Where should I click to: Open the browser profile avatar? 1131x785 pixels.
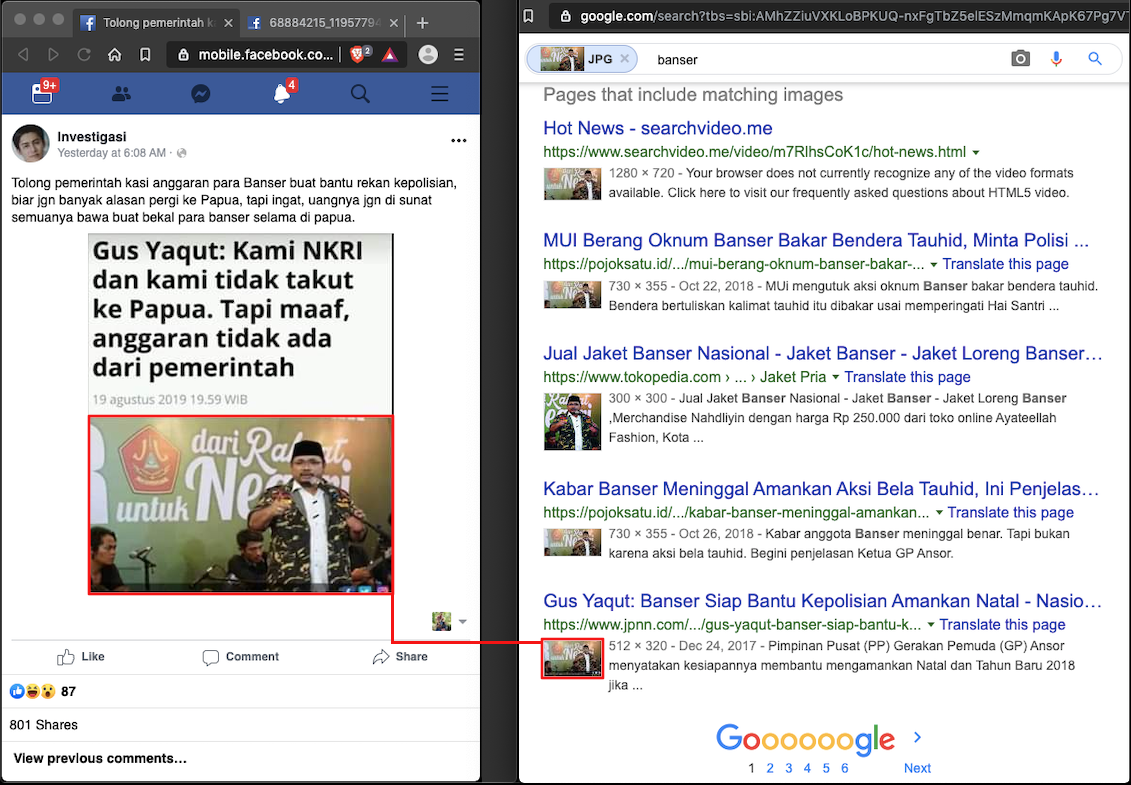(x=428, y=54)
